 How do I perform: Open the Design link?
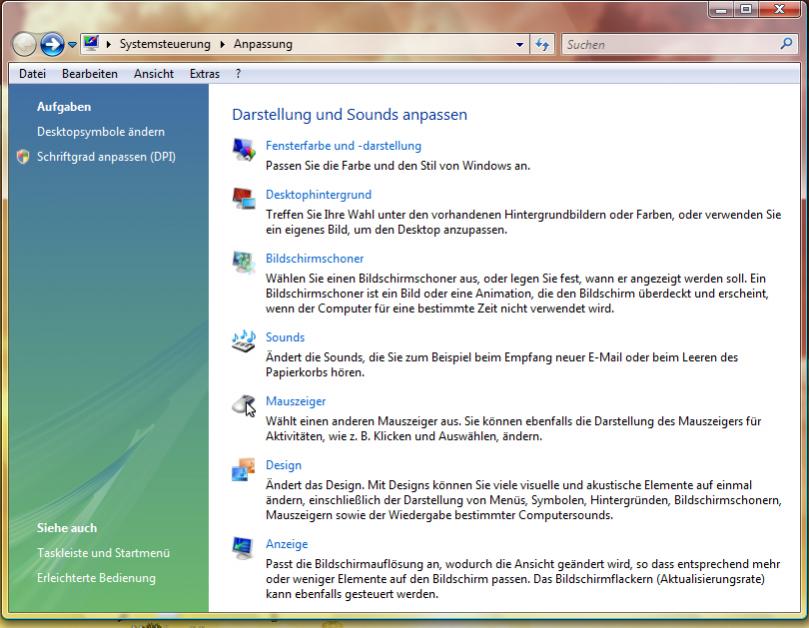click(283, 465)
